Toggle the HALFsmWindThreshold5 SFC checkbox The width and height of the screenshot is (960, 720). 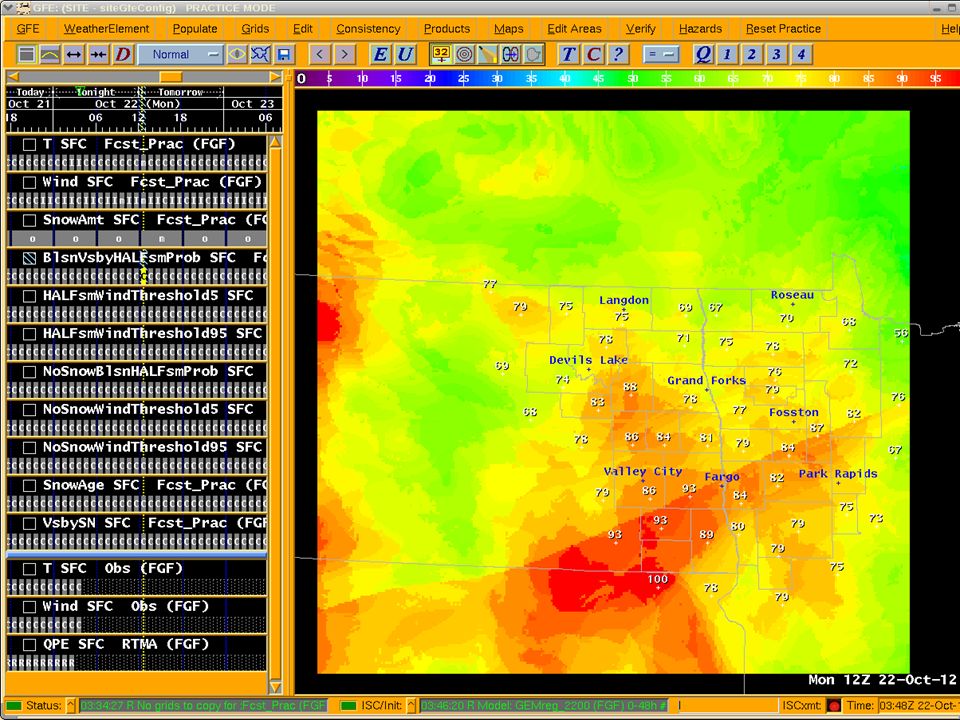click(29, 296)
